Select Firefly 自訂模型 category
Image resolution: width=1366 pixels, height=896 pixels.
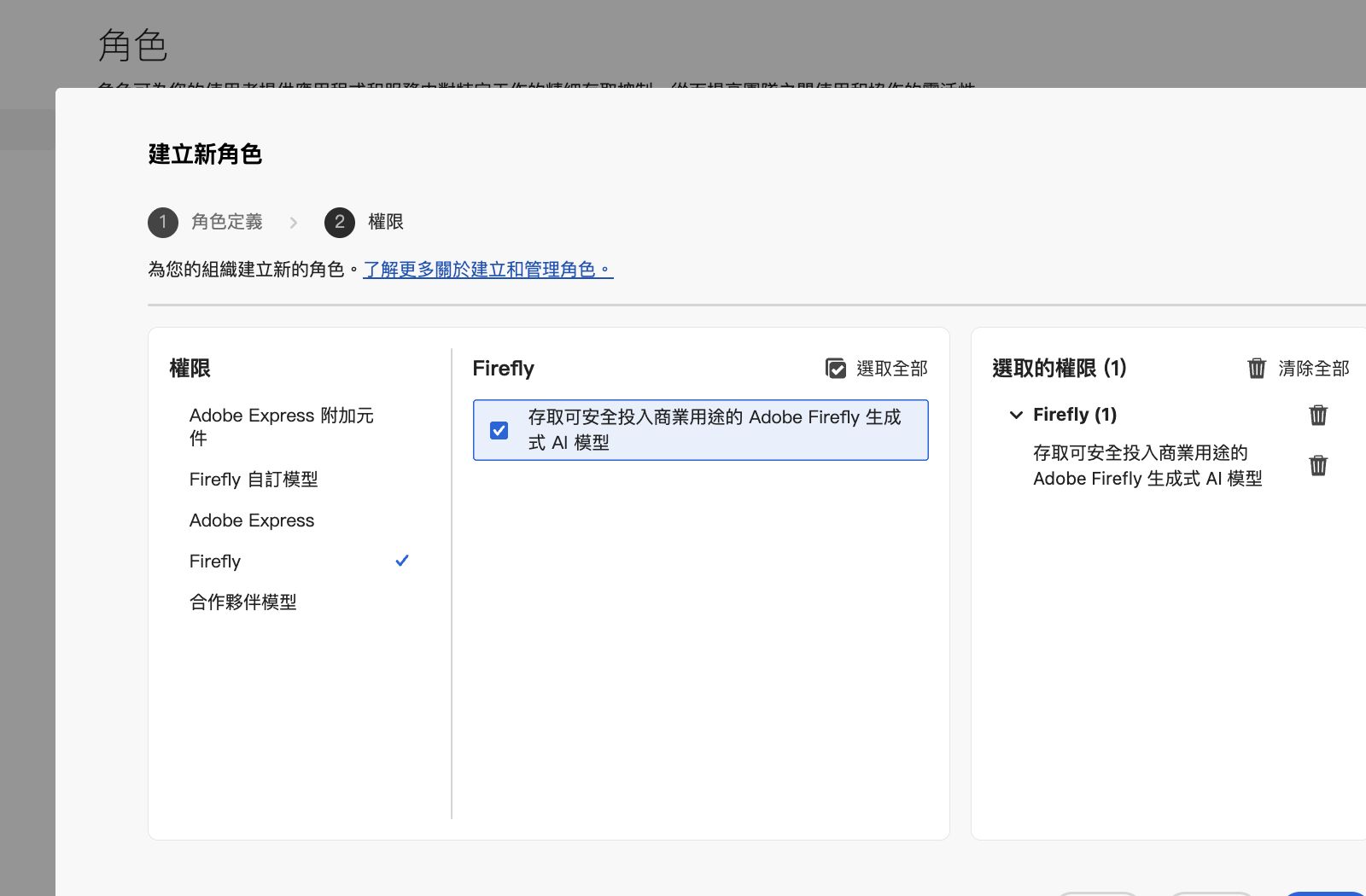253,479
